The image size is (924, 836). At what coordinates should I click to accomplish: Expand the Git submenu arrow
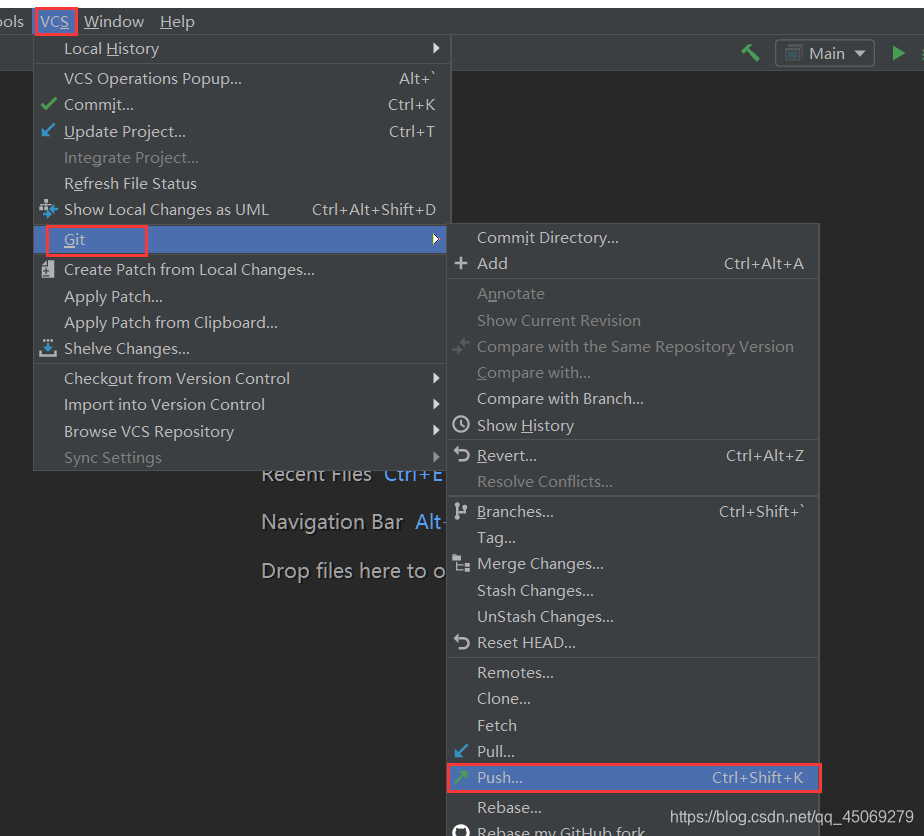tap(436, 239)
